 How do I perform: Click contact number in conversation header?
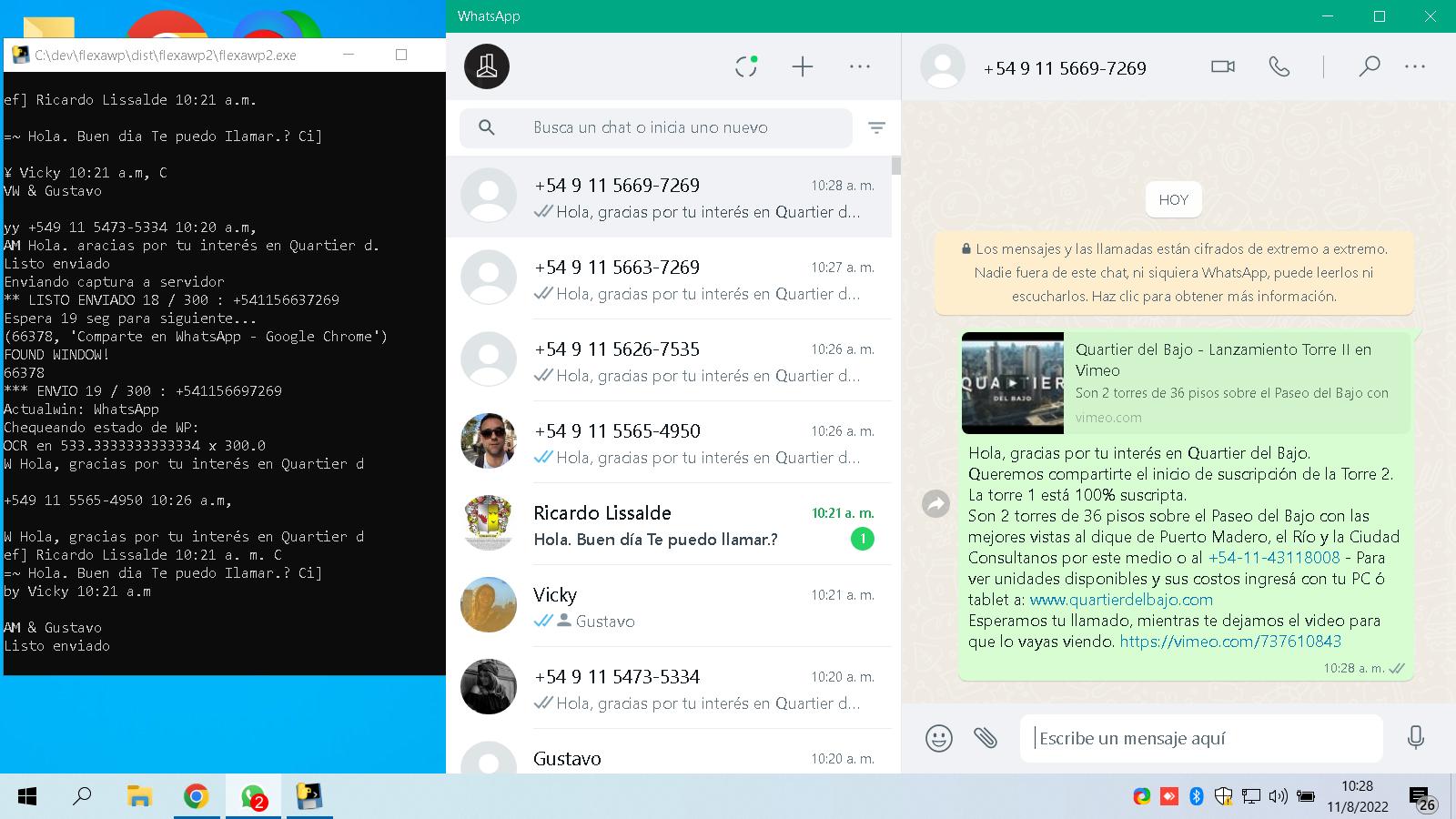[1065, 68]
